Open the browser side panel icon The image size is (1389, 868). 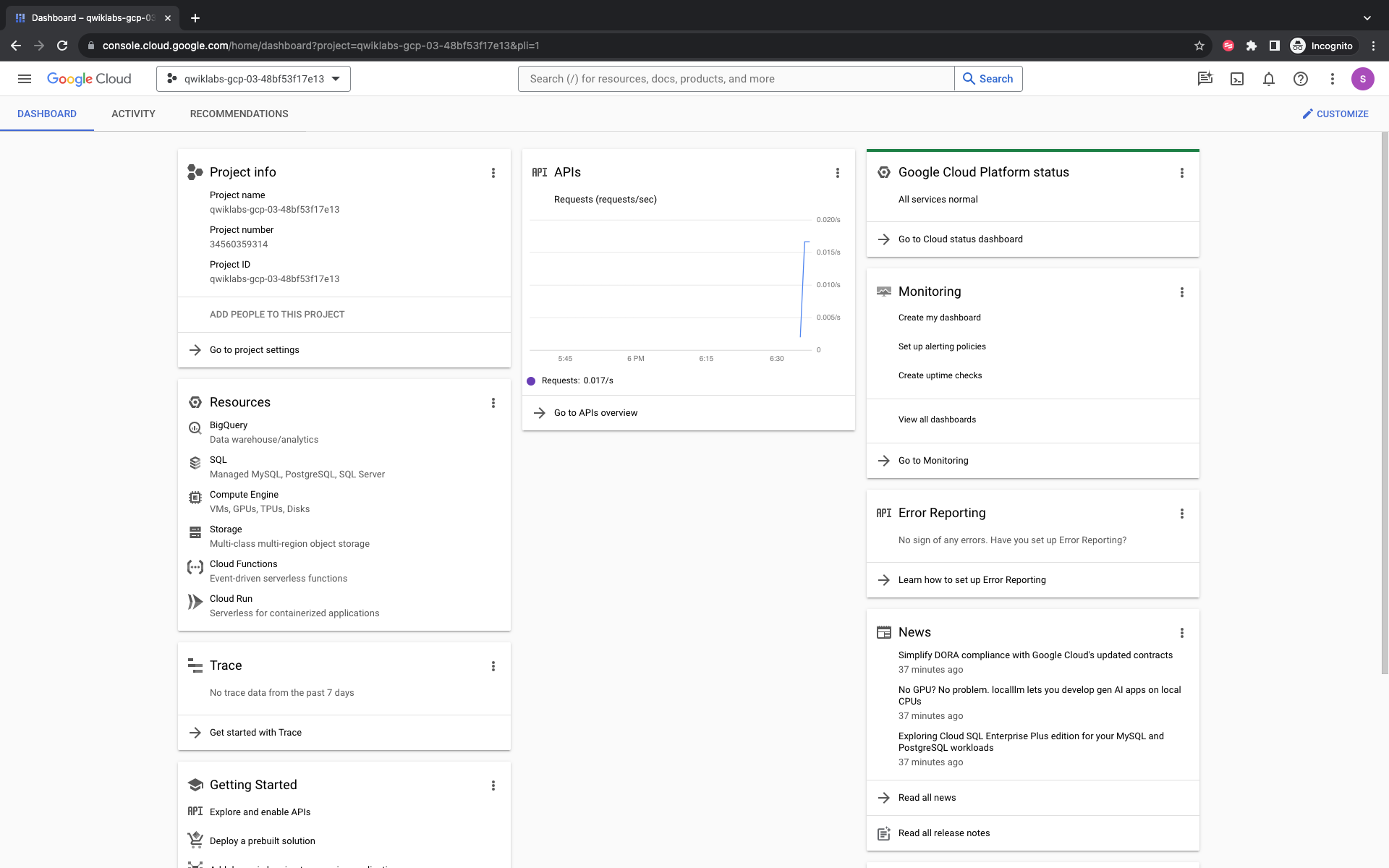(x=1275, y=46)
